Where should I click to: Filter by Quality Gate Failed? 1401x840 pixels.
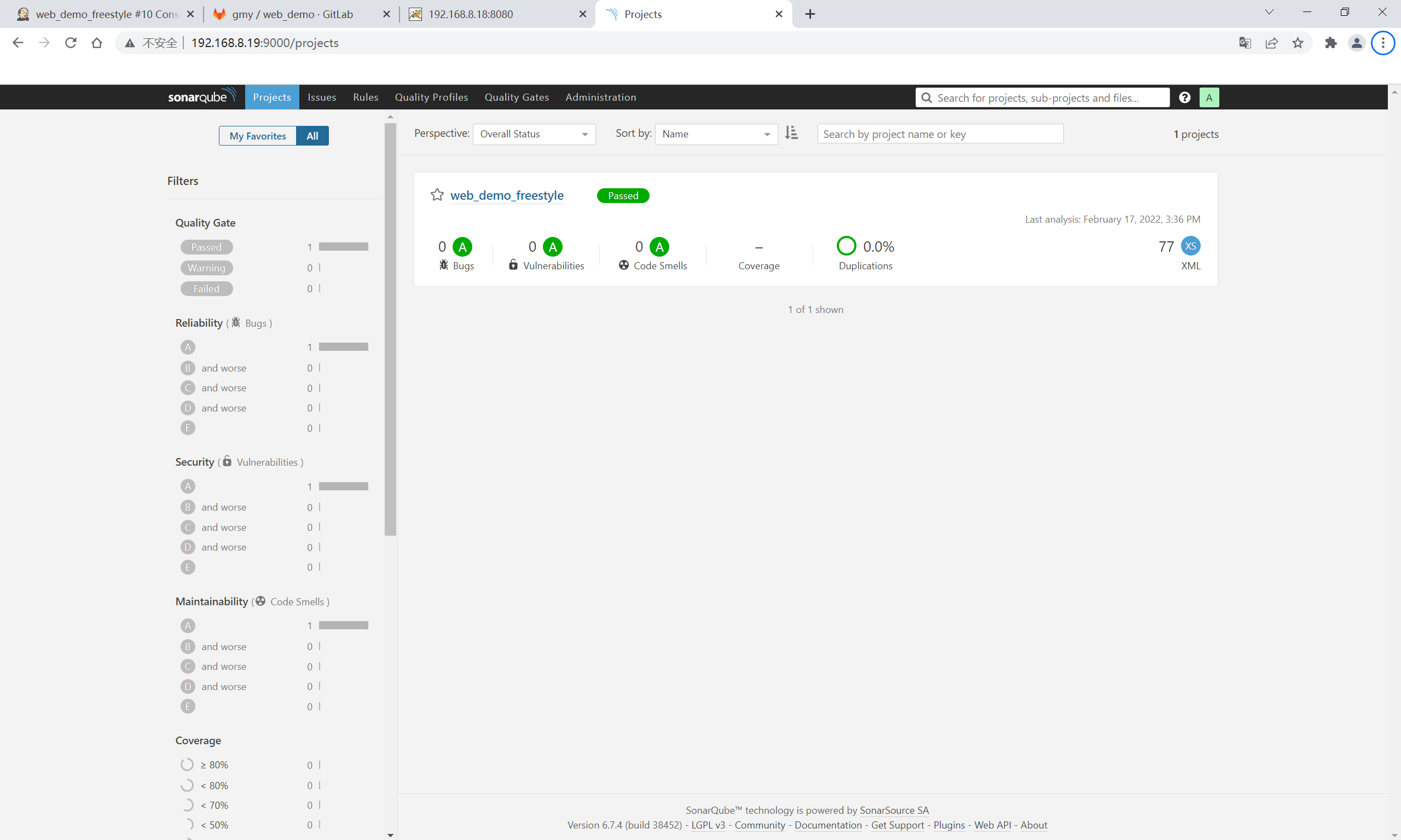pos(206,289)
